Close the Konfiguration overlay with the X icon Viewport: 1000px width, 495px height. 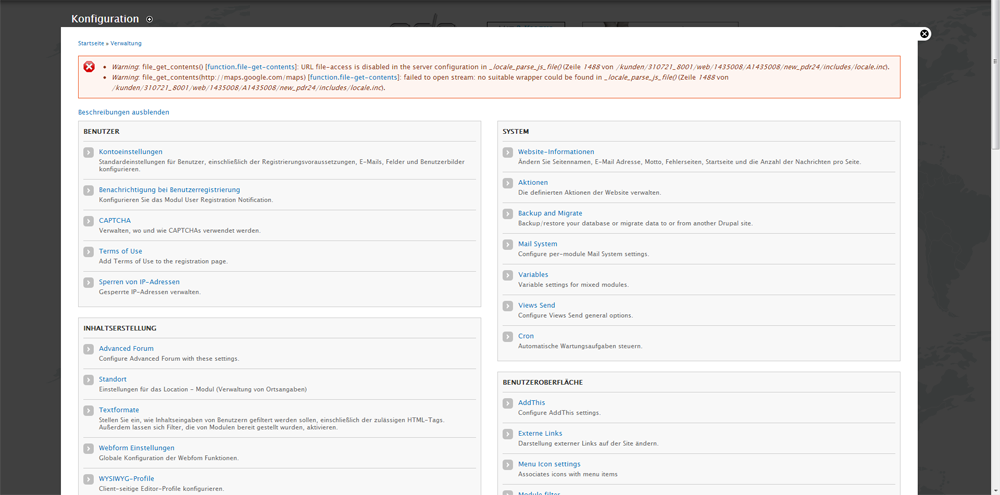point(925,34)
